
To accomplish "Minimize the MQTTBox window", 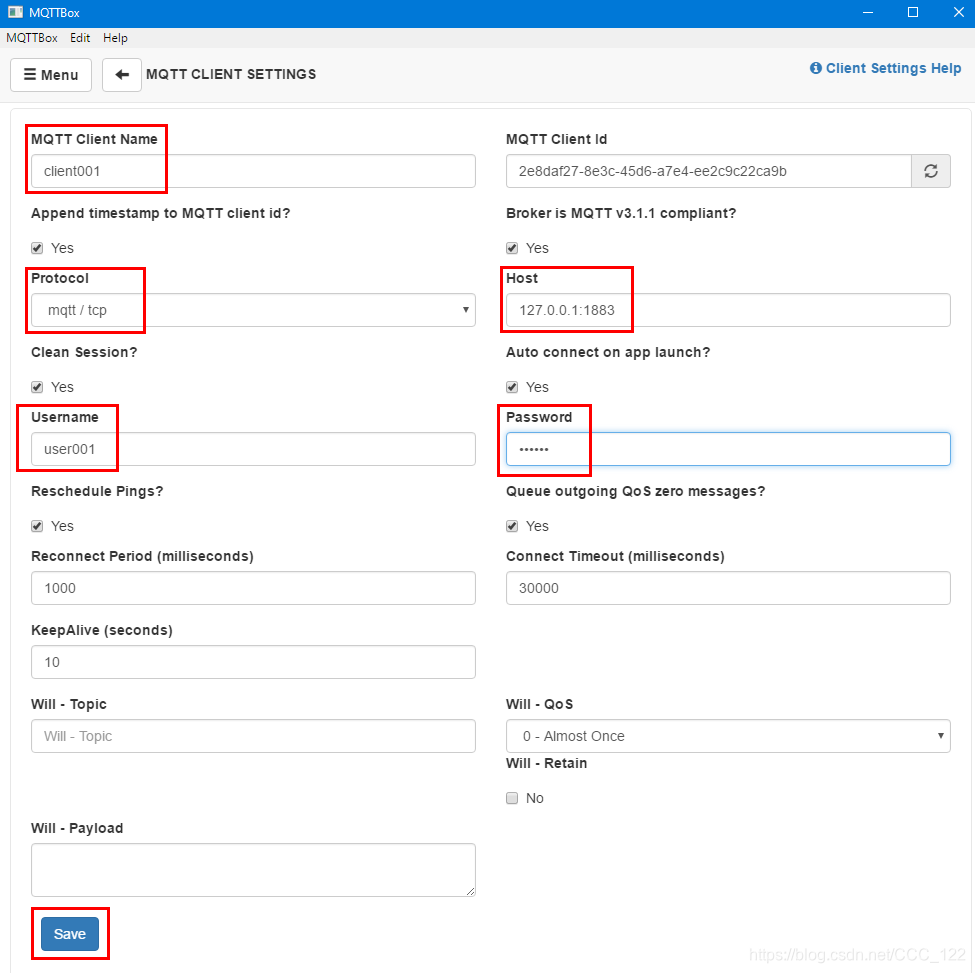I will pyautogui.click(x=868, y=12).
